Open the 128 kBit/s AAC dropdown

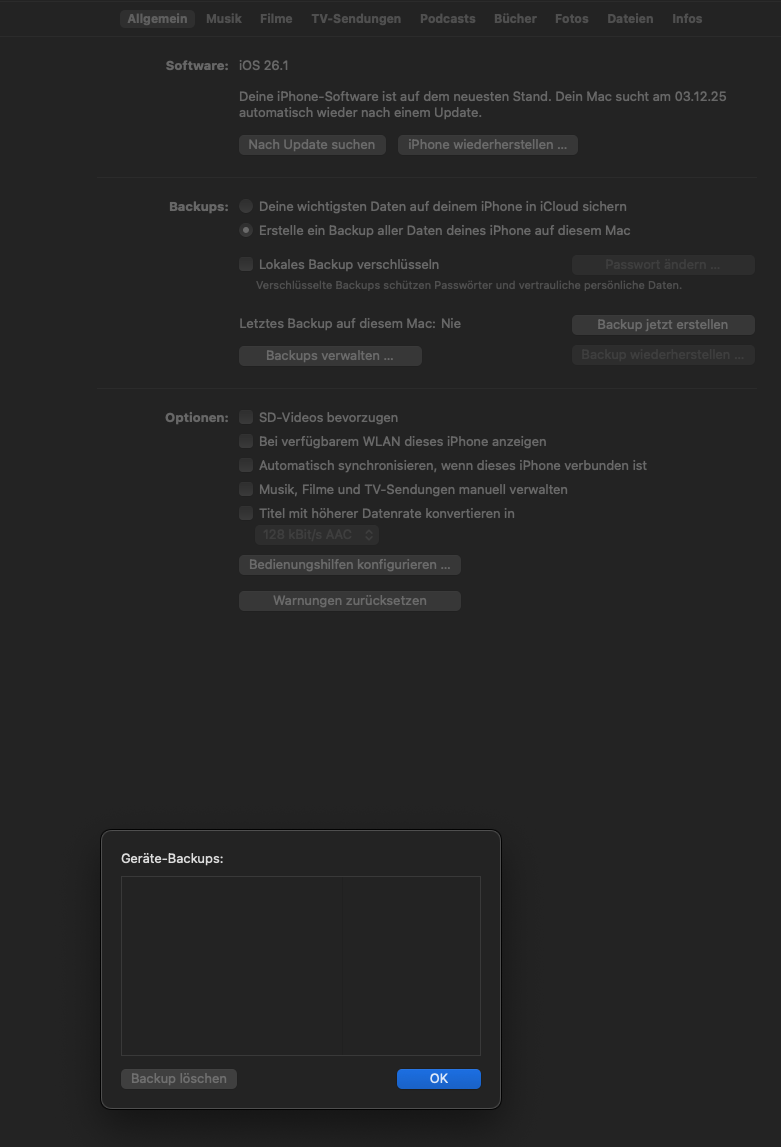pos(317,535)
